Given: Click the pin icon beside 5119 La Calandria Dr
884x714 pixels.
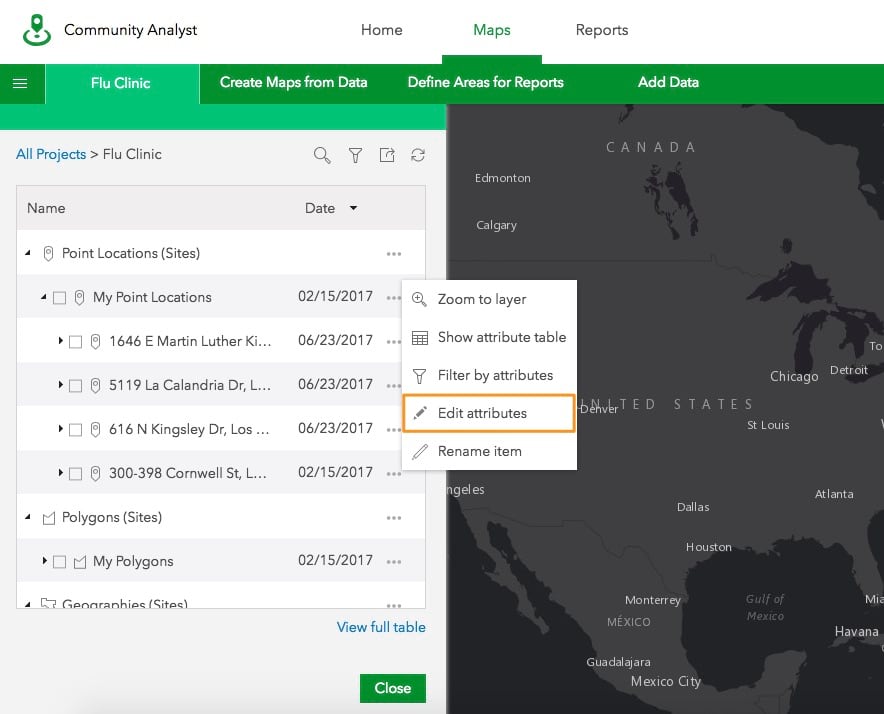Looking at the screenshot, I should click(x=95, y=385).
